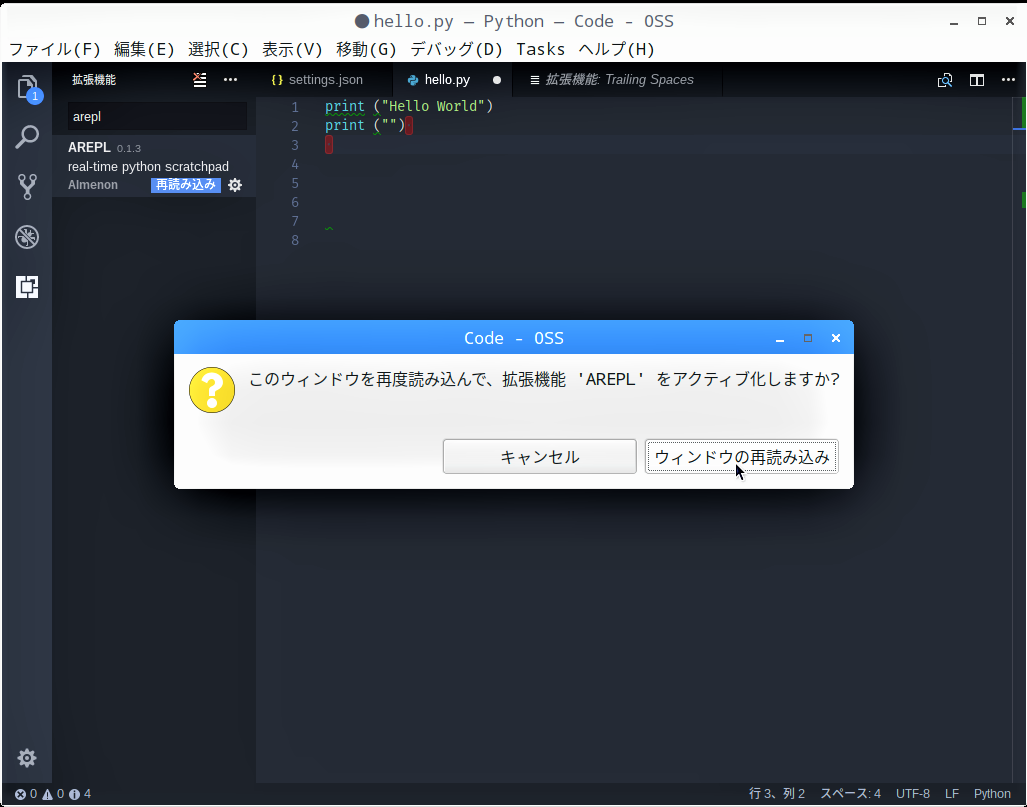The height and width of the screenshot is (807, 1027).
Task: Open the Source Control view
Action: click(x=27, y=187)
